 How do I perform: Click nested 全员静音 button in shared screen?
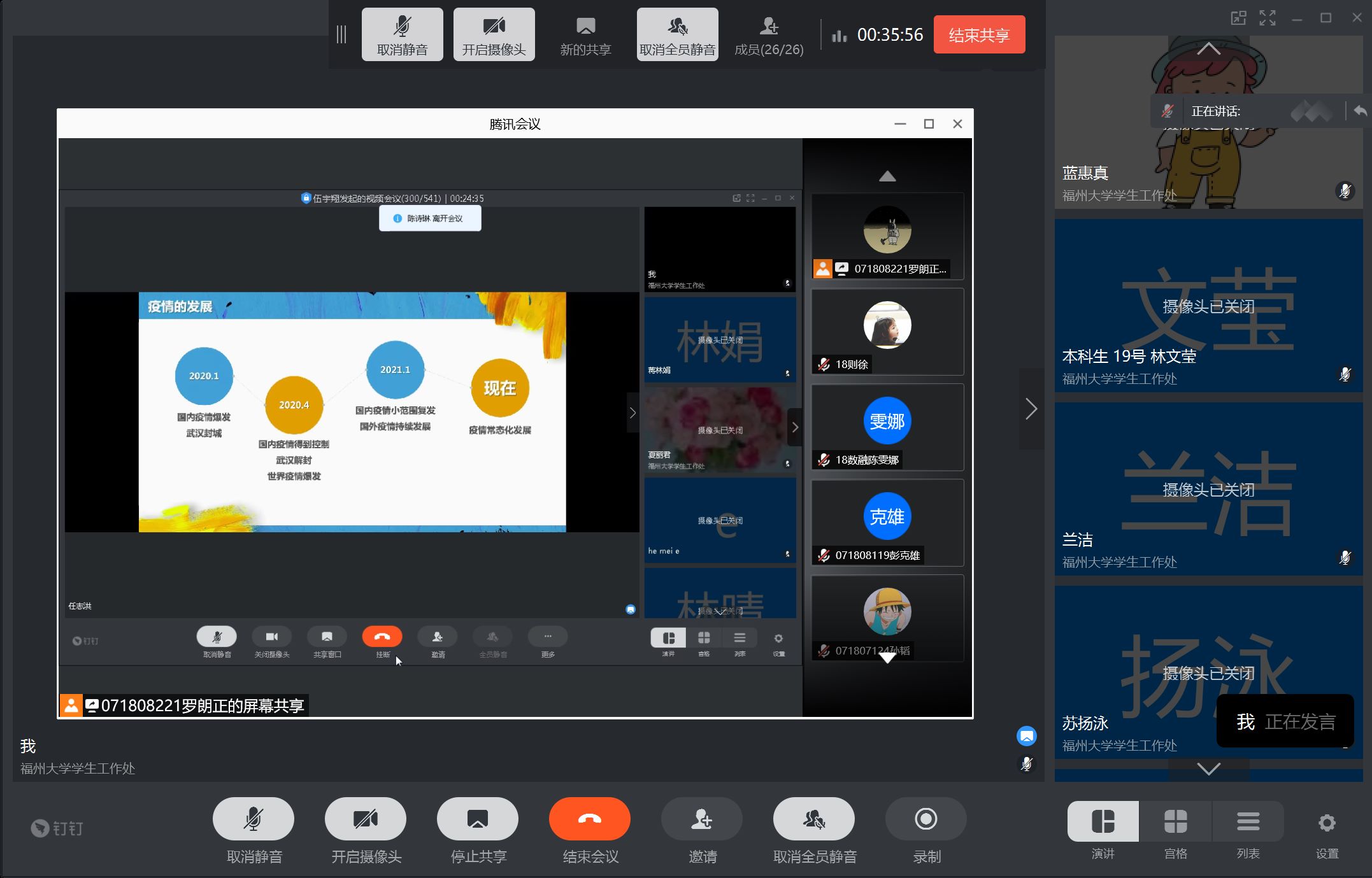[492, 637]
